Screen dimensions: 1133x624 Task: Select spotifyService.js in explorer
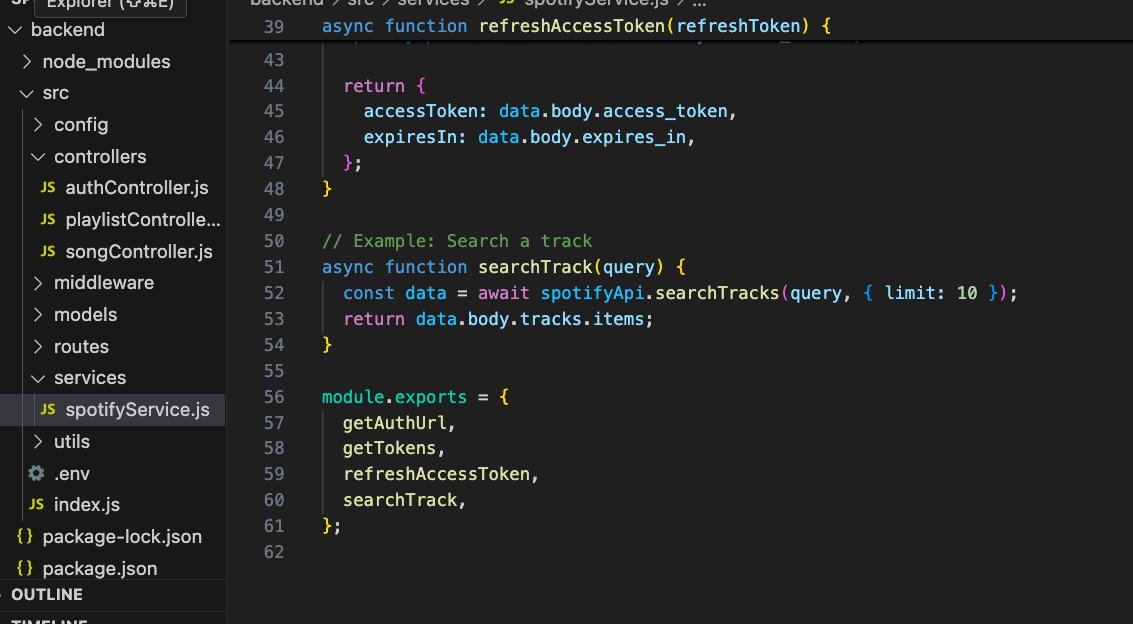(137, 410)
